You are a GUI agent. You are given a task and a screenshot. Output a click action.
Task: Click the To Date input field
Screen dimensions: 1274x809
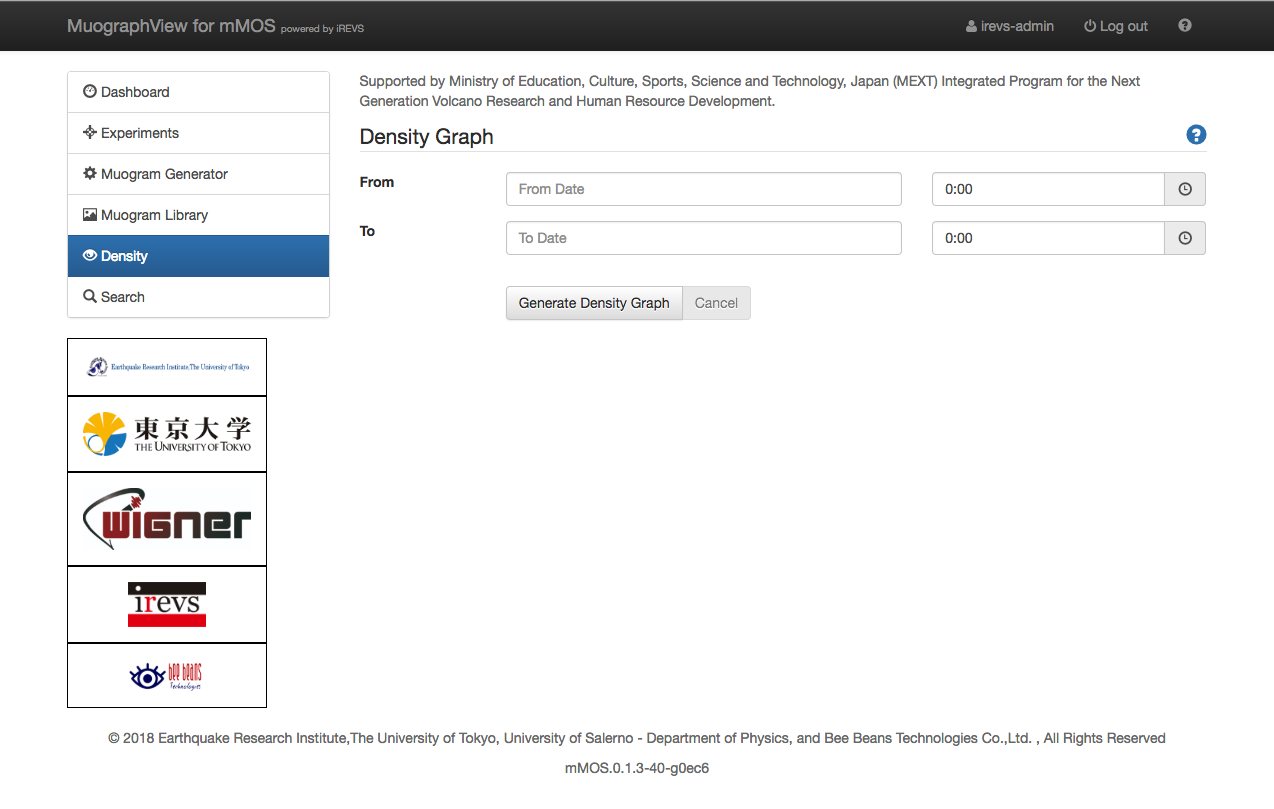703,238
